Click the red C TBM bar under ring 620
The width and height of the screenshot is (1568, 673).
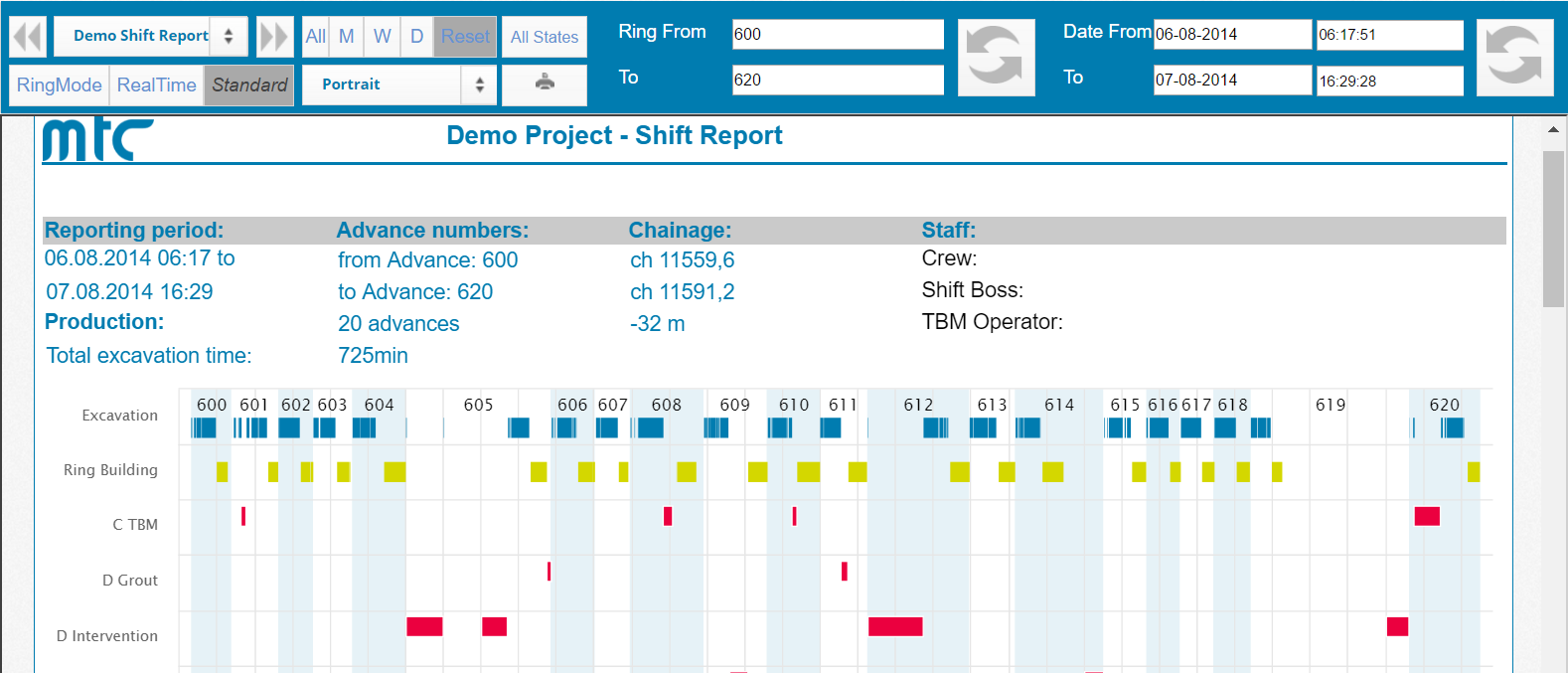pos(1427,516)
